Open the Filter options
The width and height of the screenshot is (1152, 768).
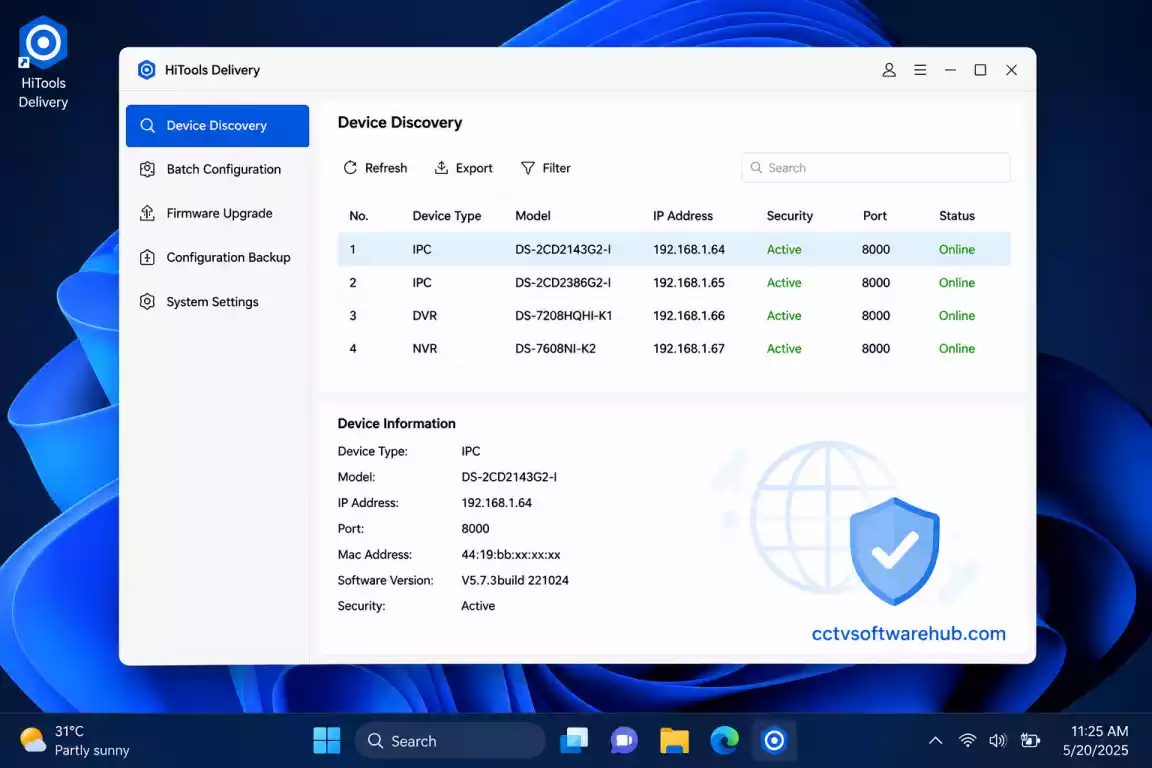tap(546, 168)
